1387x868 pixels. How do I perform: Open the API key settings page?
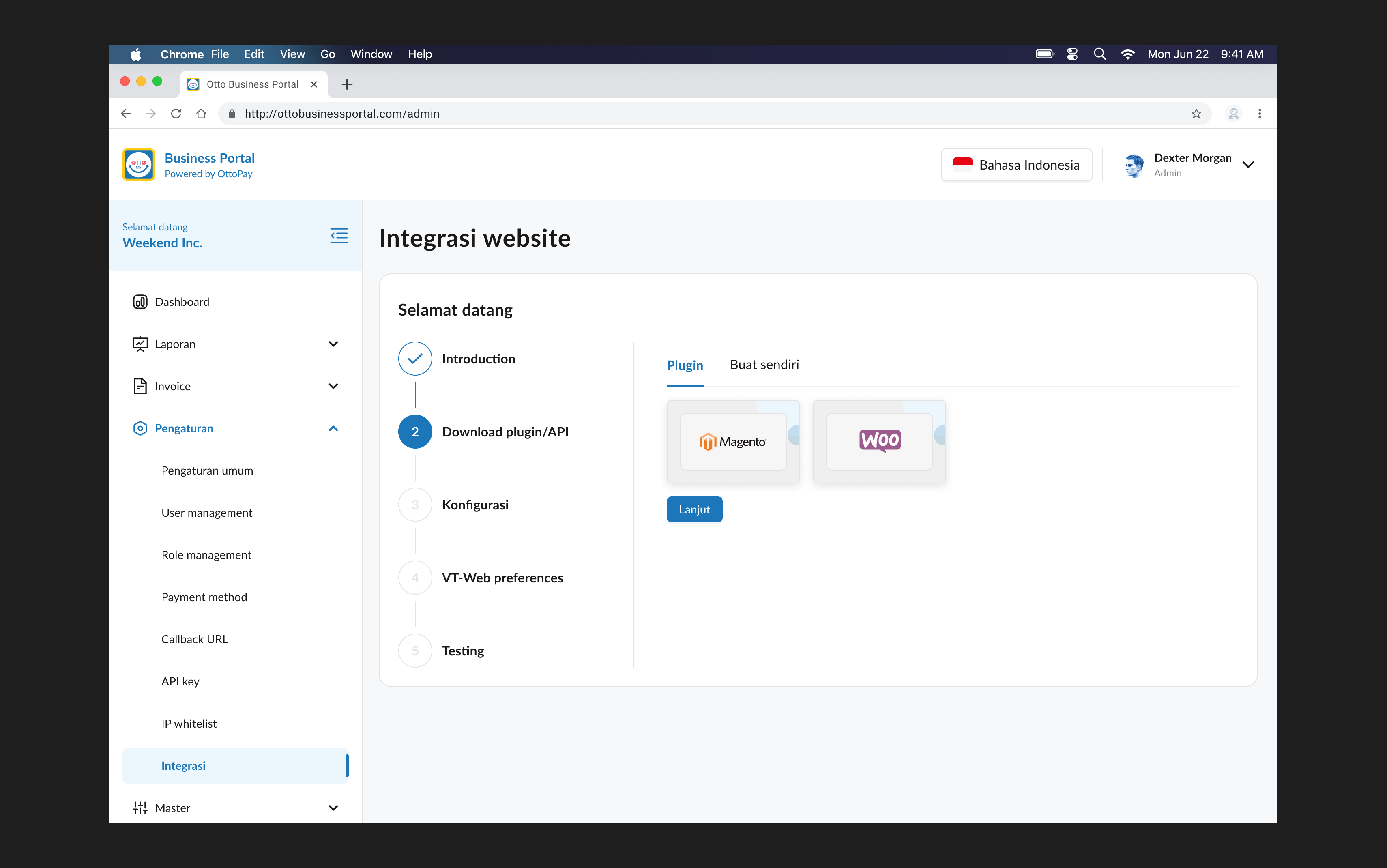point(180,681)
